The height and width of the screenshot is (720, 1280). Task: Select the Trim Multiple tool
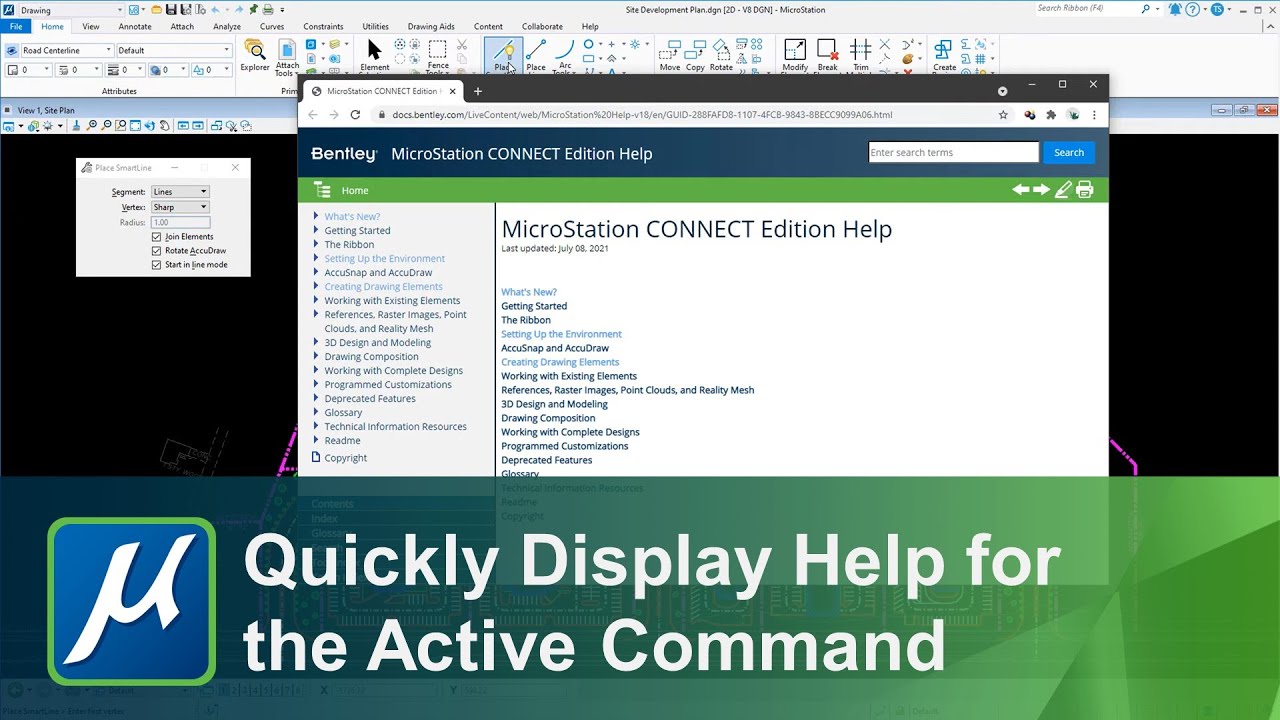860,55
